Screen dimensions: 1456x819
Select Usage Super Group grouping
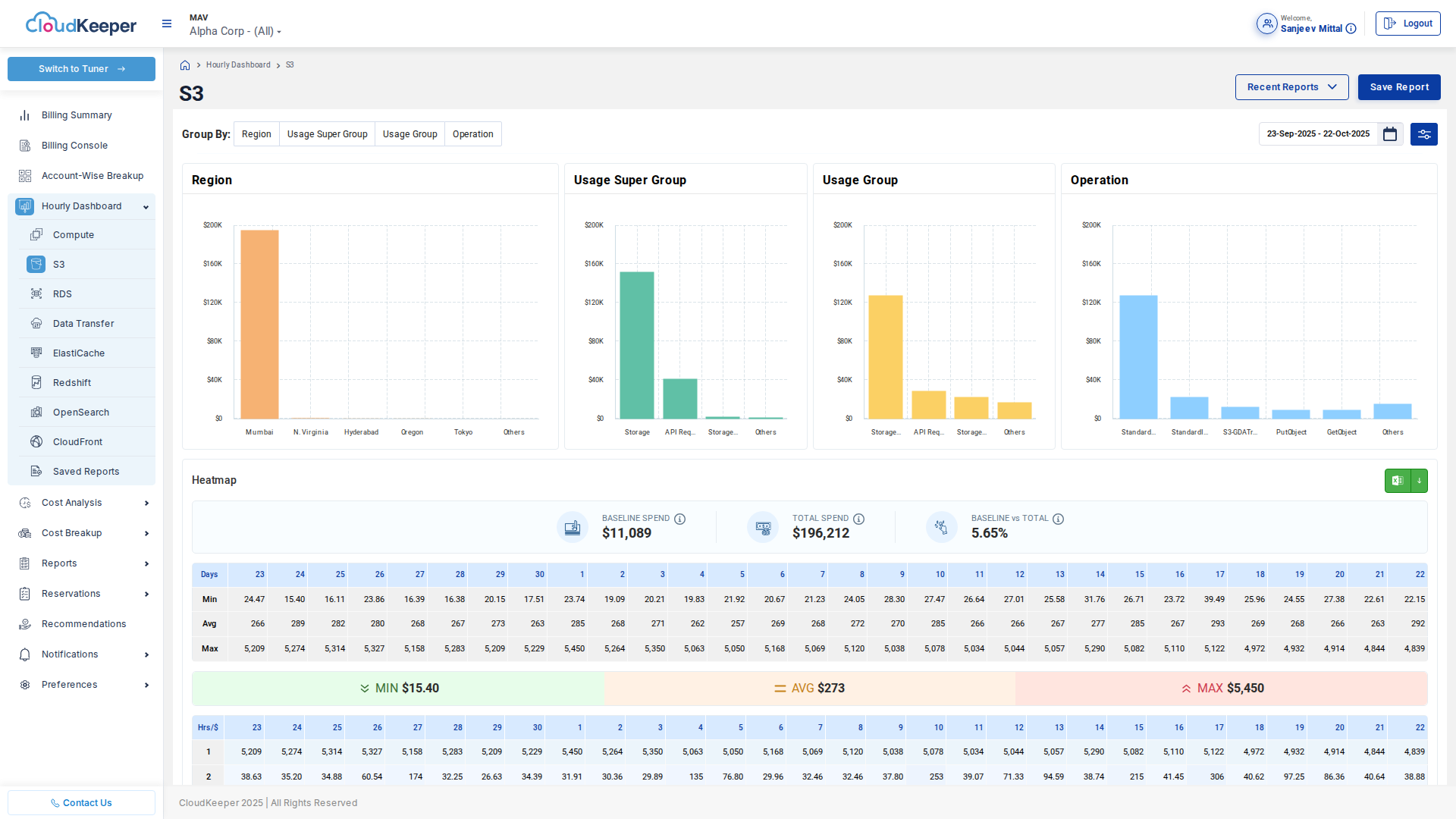[327, 134]
